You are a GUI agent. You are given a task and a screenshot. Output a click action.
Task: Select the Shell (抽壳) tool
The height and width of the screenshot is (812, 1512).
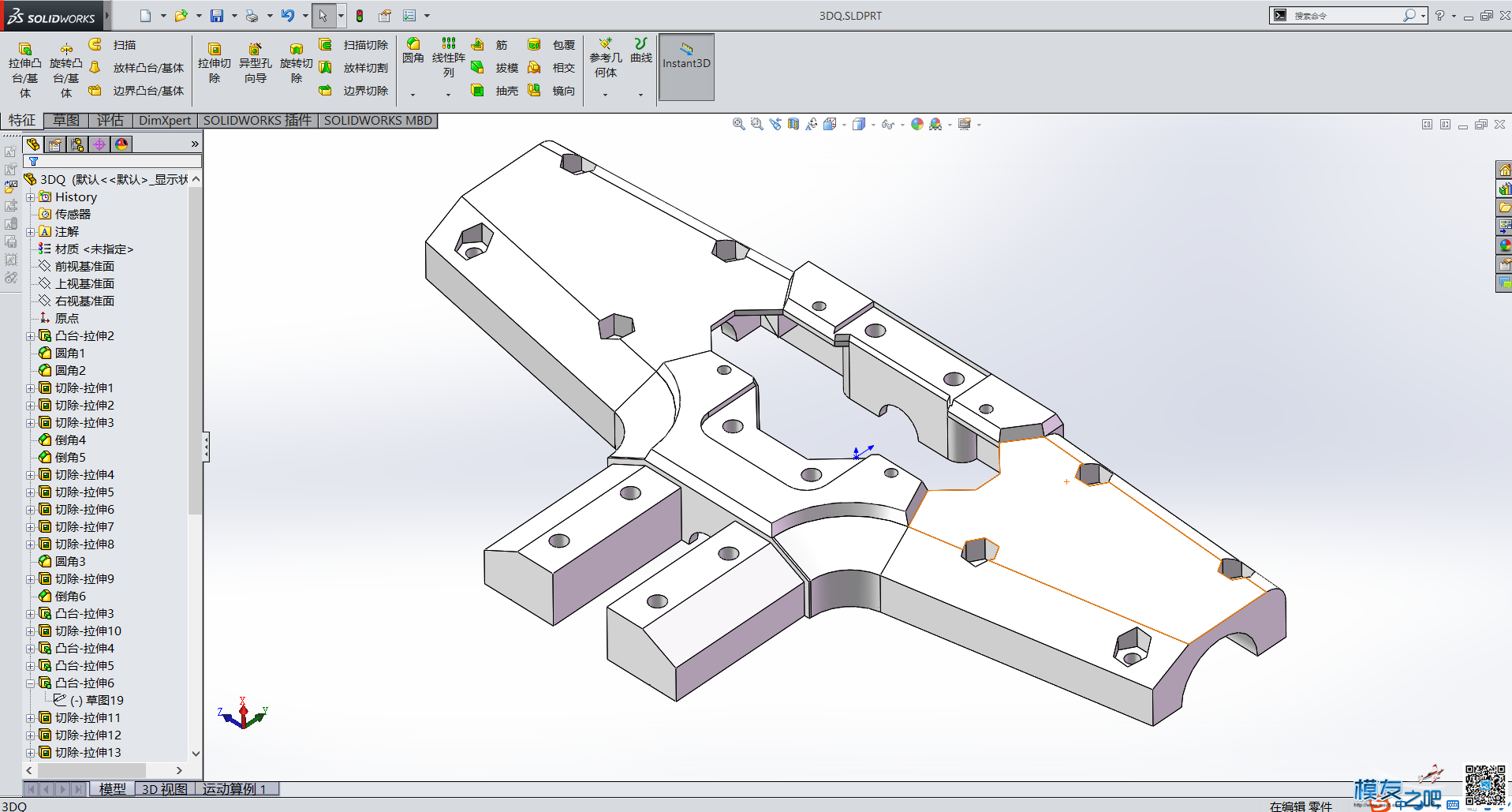pyautogui.click(x=495, y=91)
